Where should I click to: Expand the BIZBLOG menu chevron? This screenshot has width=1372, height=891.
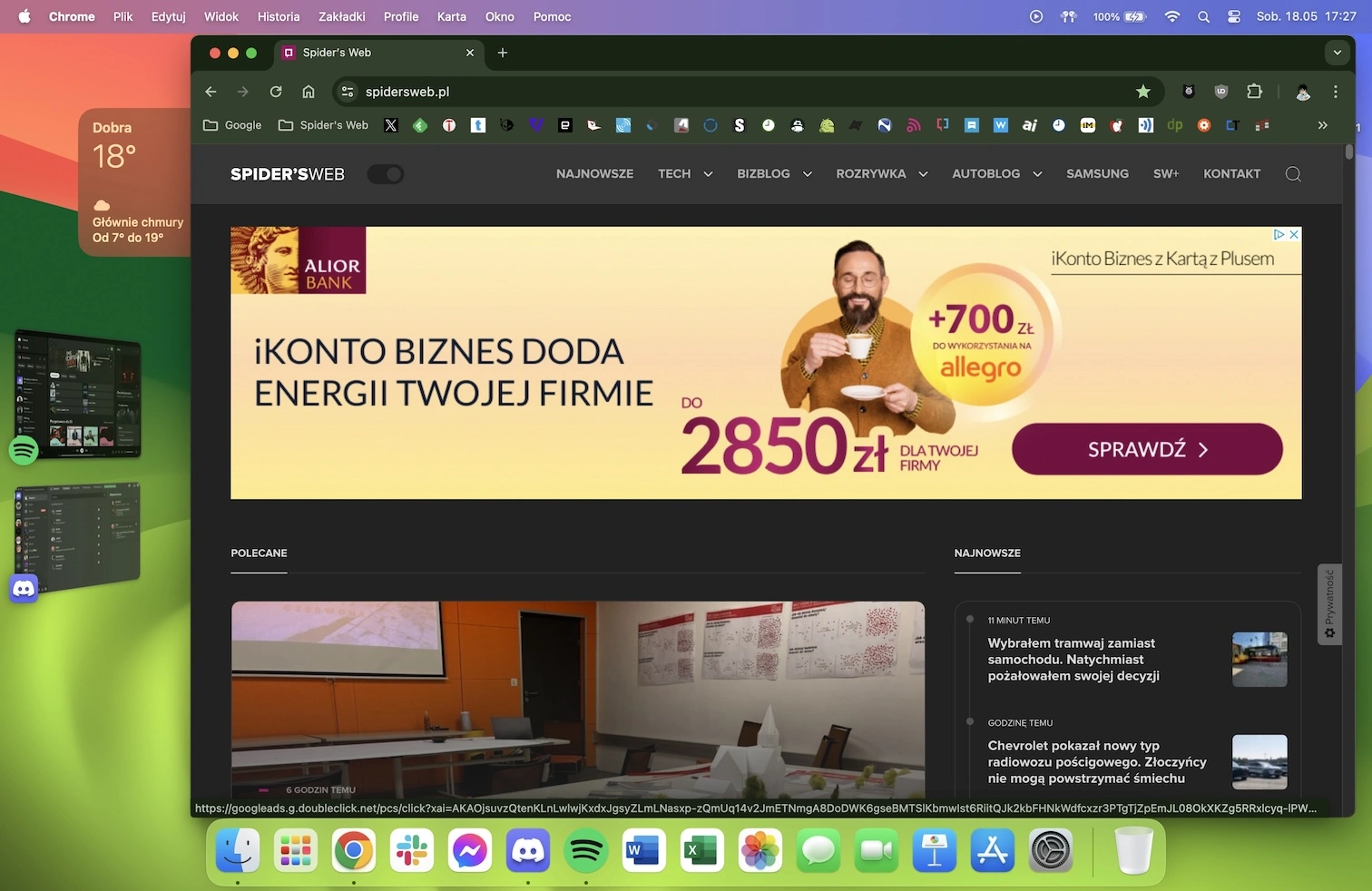point(807,174)
